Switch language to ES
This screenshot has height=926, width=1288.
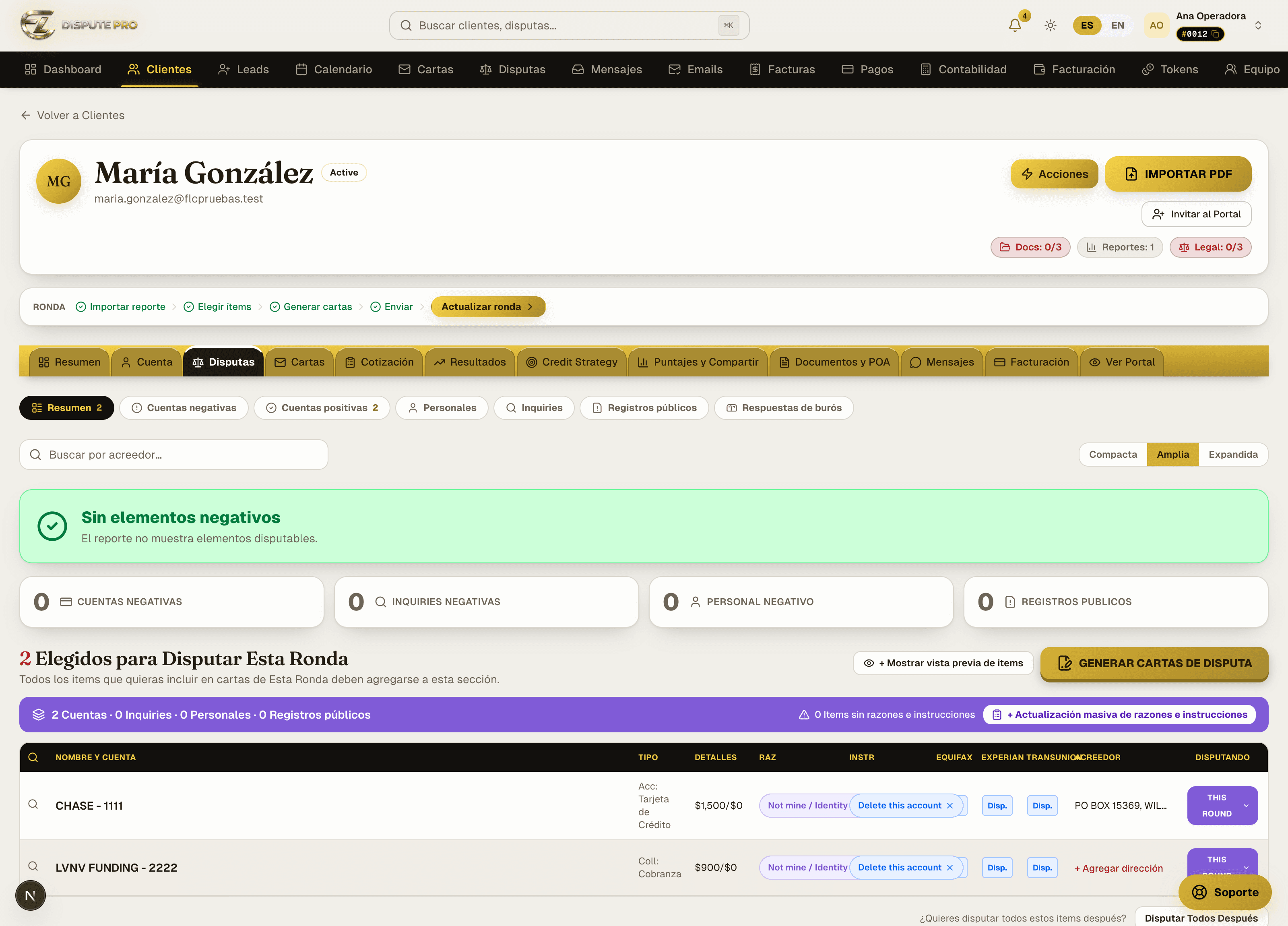(x=1087, y=25)
